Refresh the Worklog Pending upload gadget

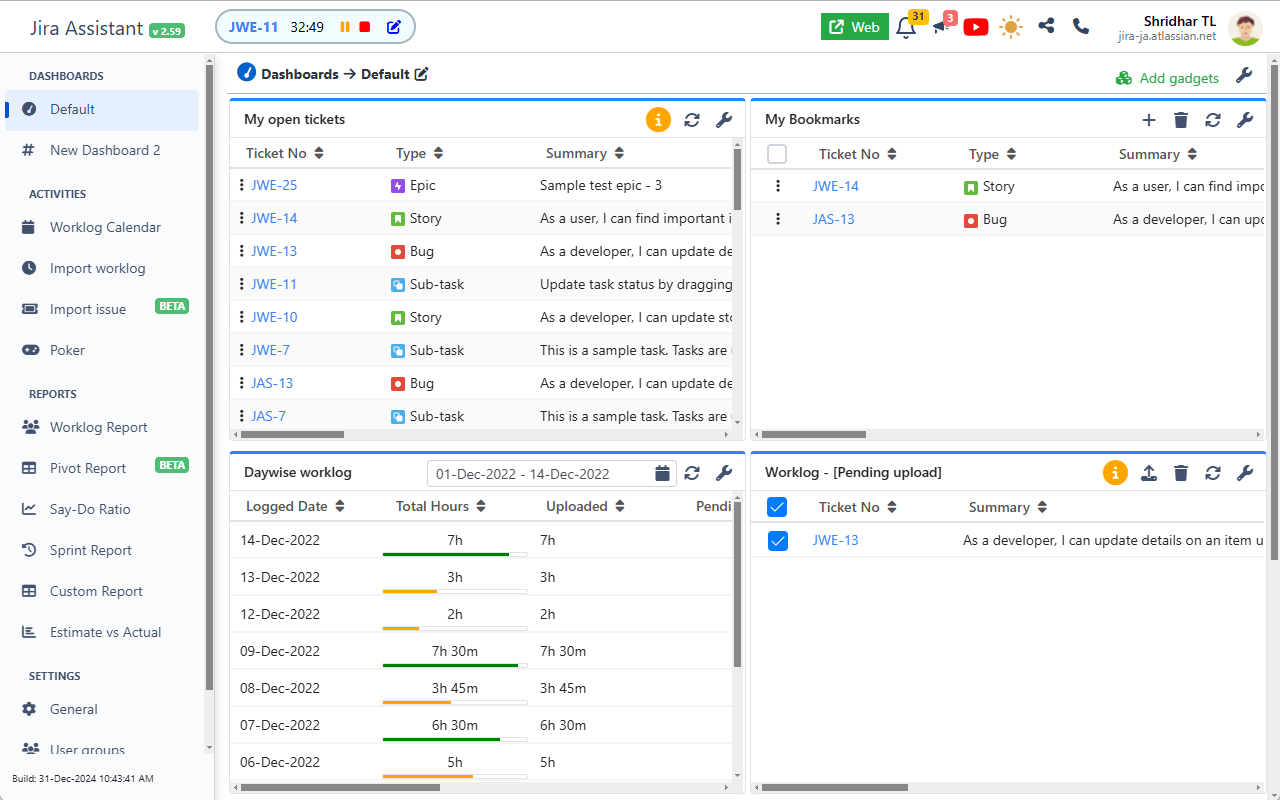1213,473
